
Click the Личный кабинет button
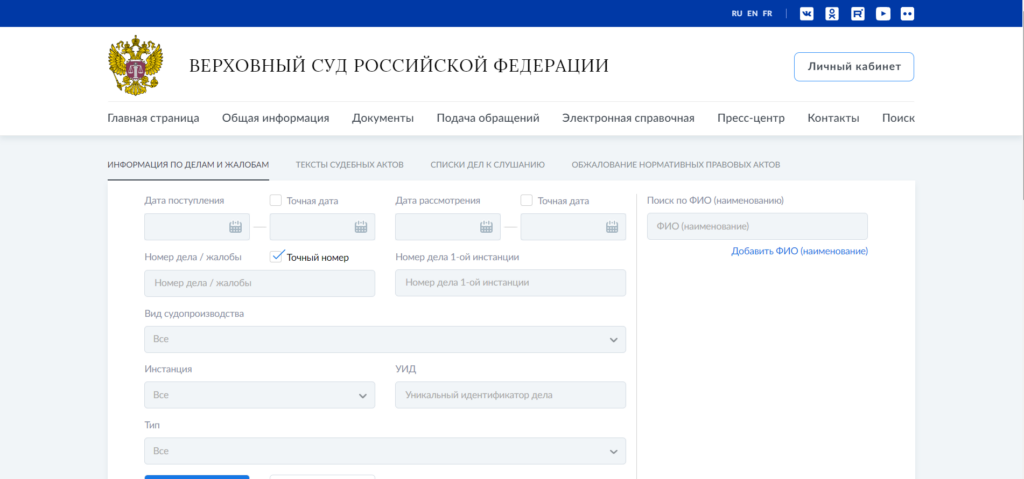click(x=853, y=67)
